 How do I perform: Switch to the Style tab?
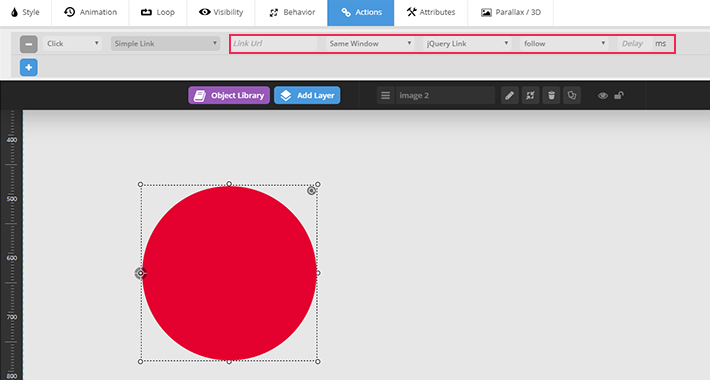click(x=25, y=13)
